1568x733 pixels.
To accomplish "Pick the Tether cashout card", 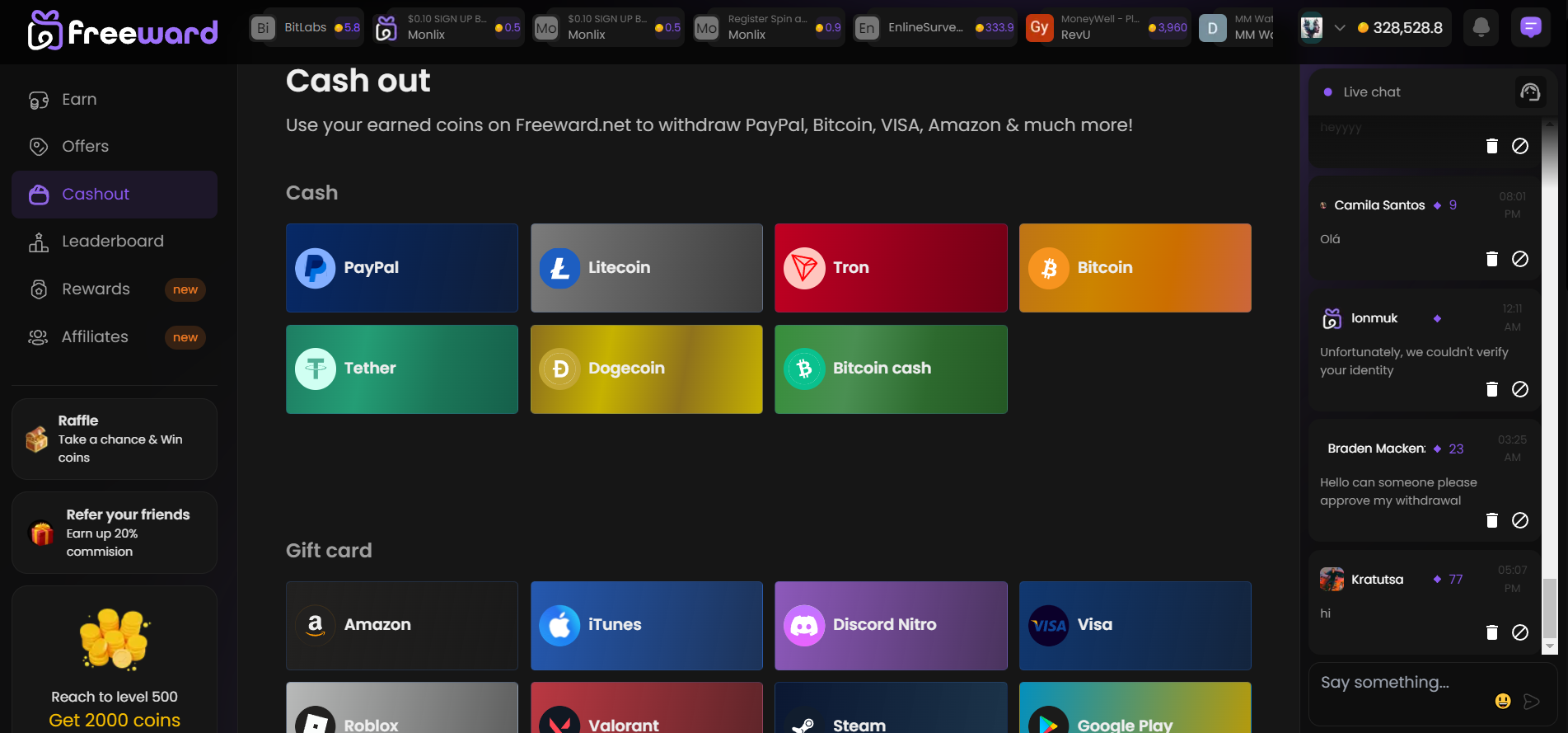I will click(x=402, y=369).
